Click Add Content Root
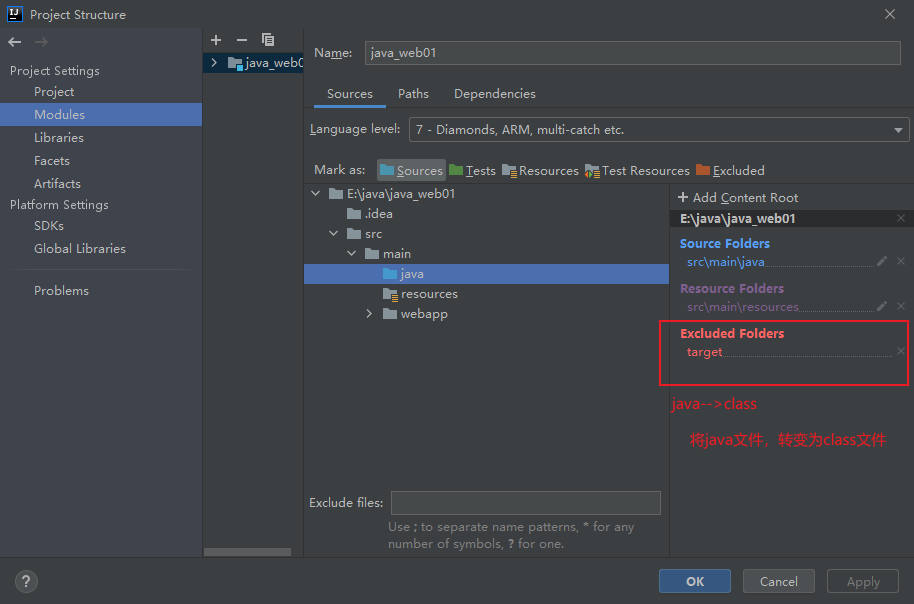Image resolution: width=914 pixels, height=604 pixels. pyautogui.click(x=738, y=198)
